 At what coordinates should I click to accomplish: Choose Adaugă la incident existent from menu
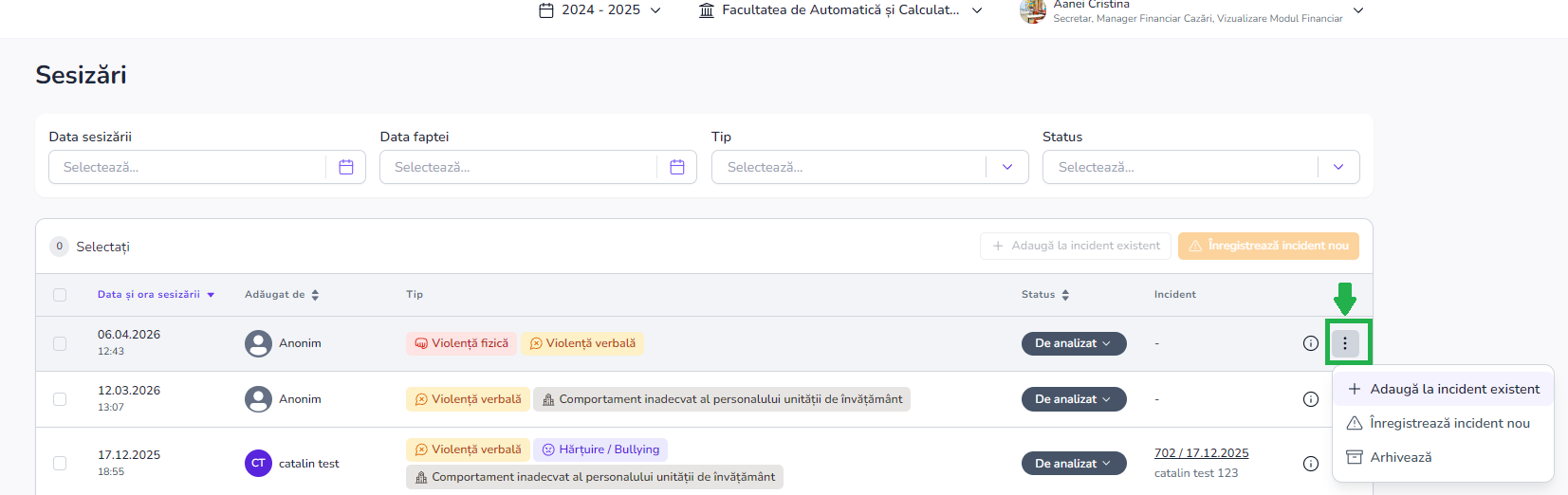click(1444, 389)
